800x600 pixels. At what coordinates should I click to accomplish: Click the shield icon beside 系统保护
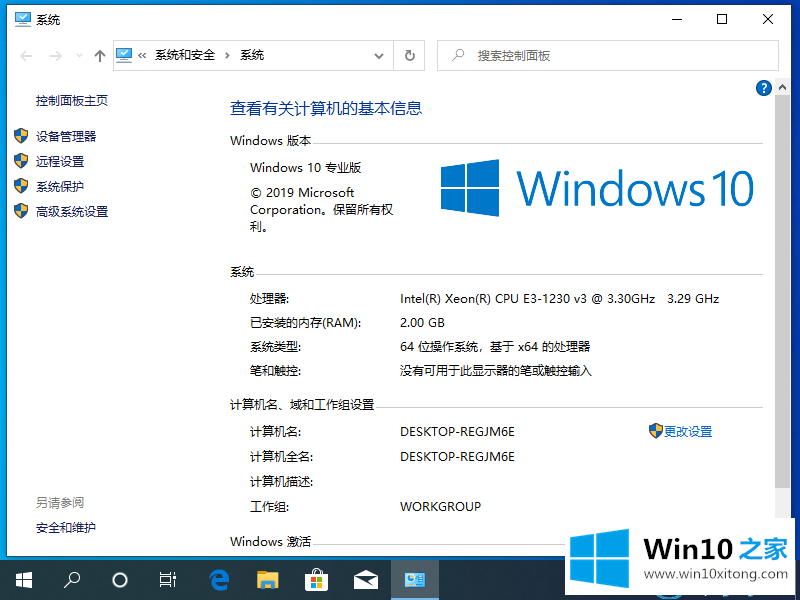click(x=21, y=186)
